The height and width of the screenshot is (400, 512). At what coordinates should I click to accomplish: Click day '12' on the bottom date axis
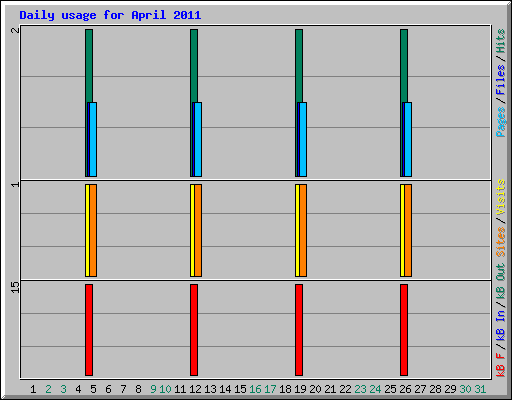[195, 389]
